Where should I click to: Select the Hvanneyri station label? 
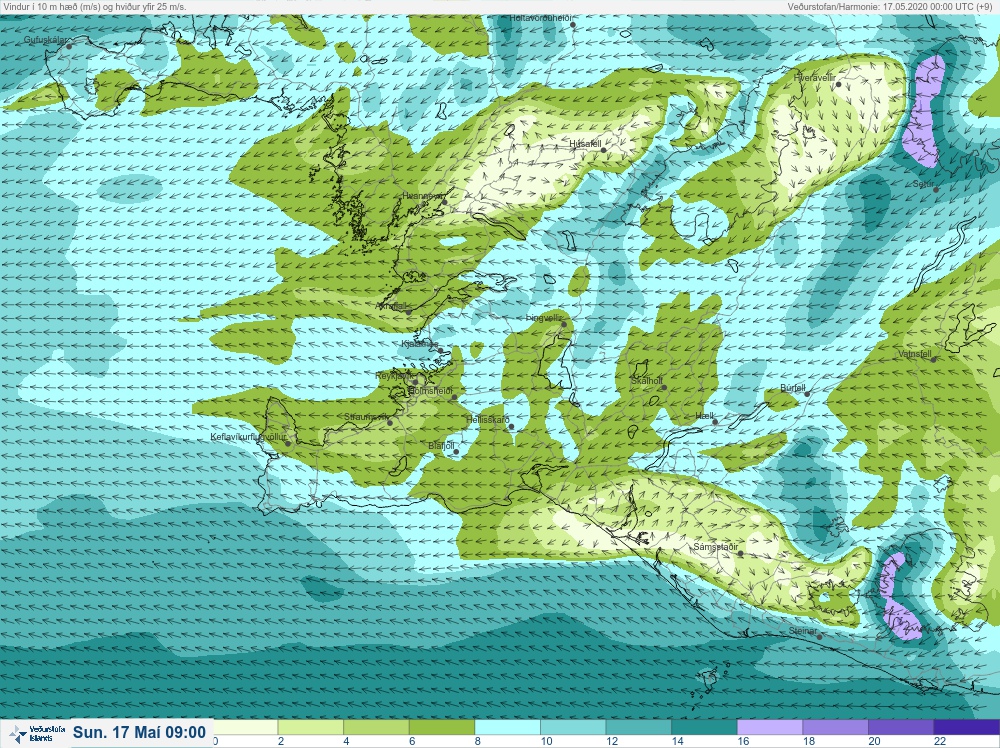pyautogui.click(x=423, y=196)
